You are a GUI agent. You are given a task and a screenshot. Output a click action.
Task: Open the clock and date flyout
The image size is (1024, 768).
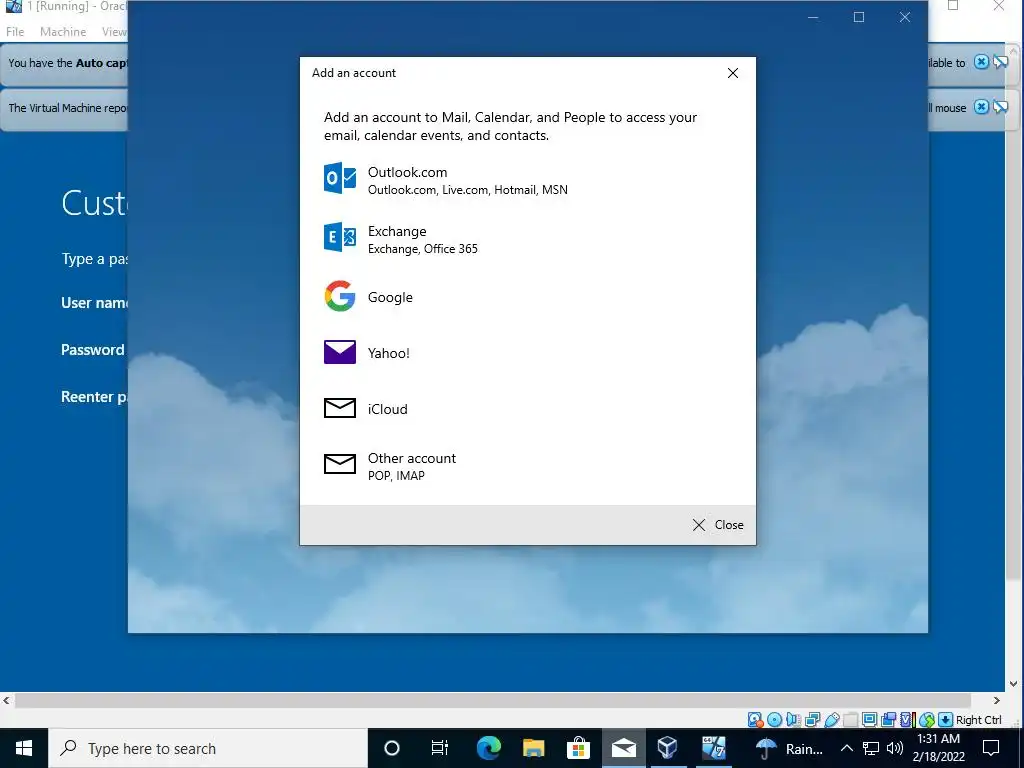click(x=938, y=748)
